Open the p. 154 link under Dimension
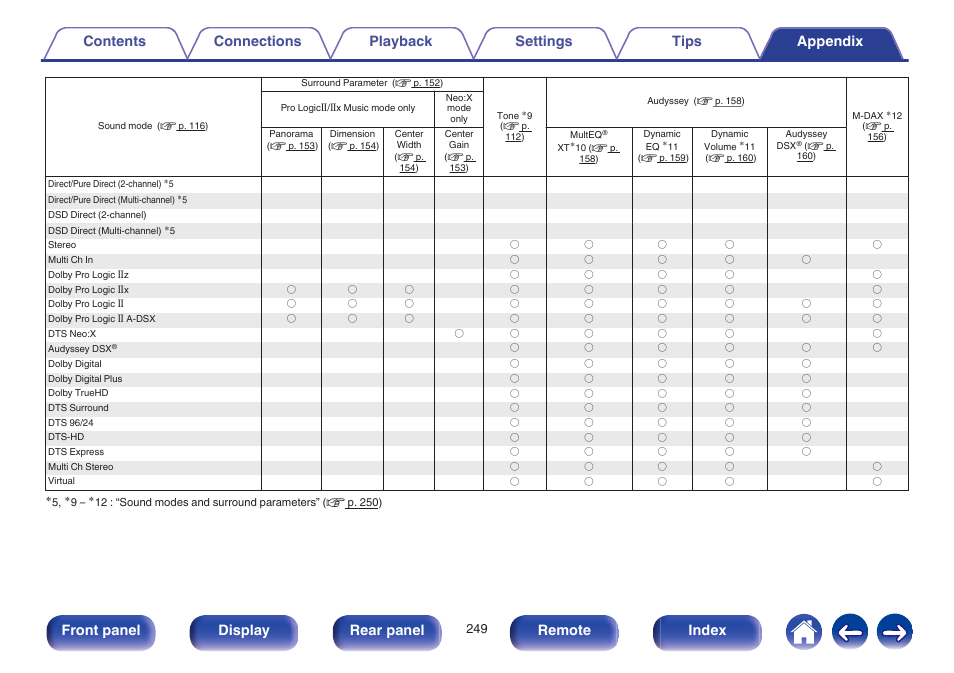 pyautogui.click(x=363, y=146)
